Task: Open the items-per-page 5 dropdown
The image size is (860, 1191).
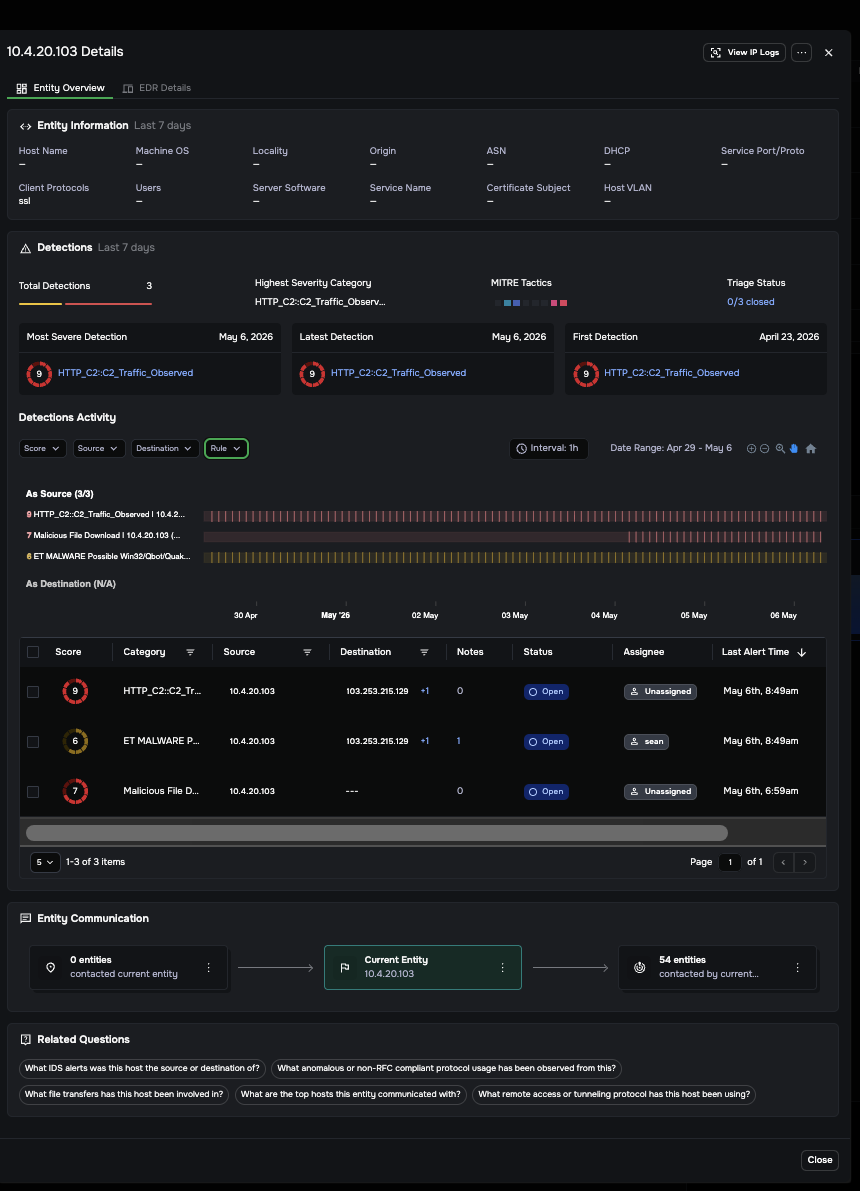Action: point(45,862)
